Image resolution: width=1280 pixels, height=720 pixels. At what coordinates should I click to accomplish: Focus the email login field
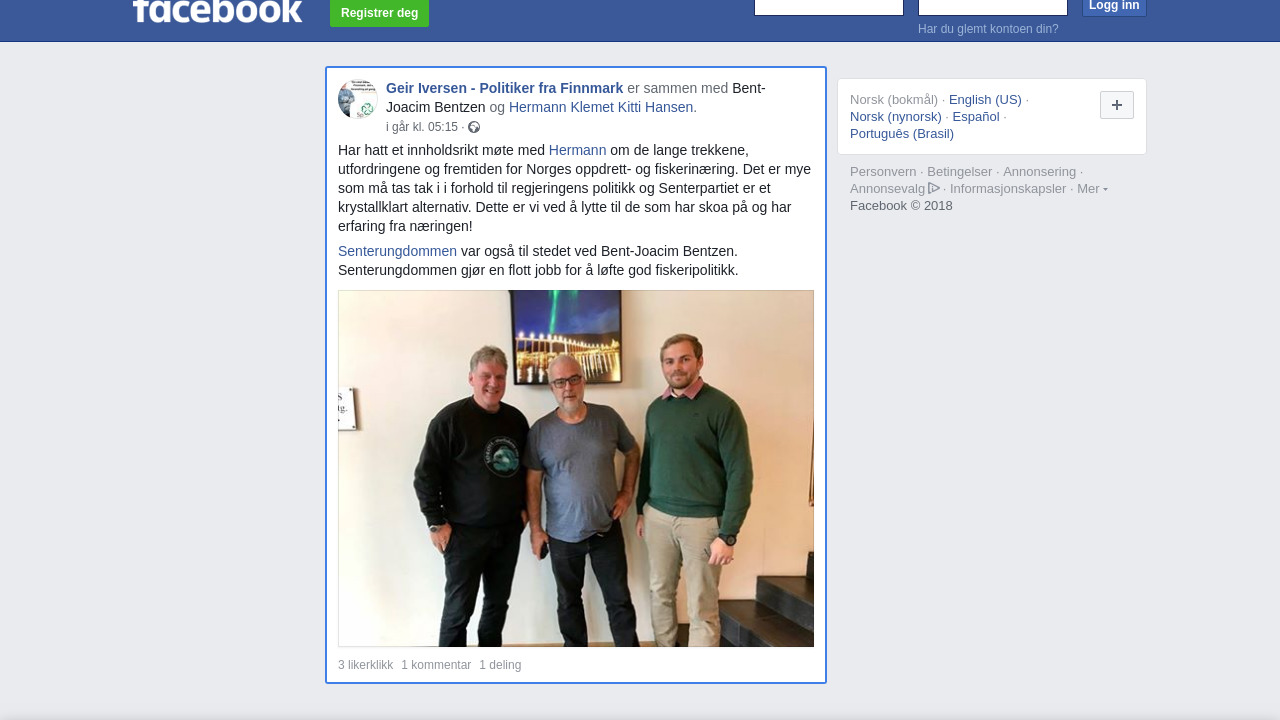click(829, 7)
